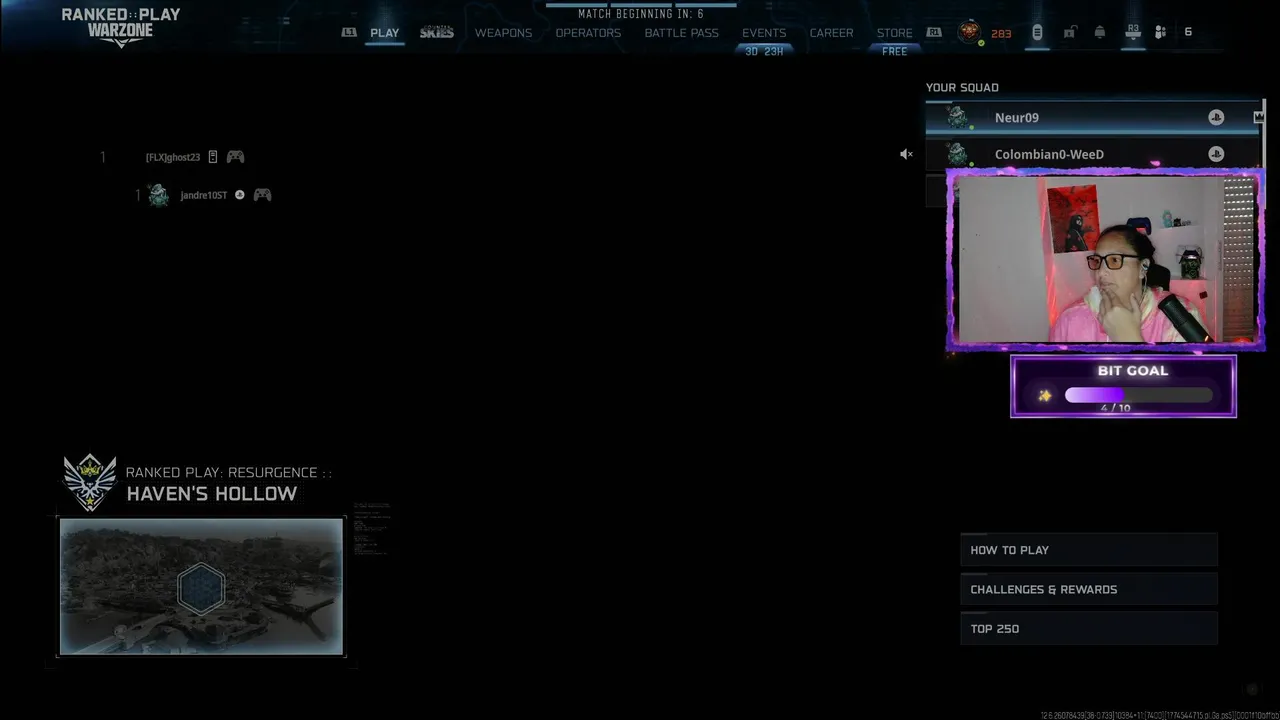Viewport: 1280px width, 720px height.
Task: Click the BIT GOAL star icon
Action: tap(1044, 396)
